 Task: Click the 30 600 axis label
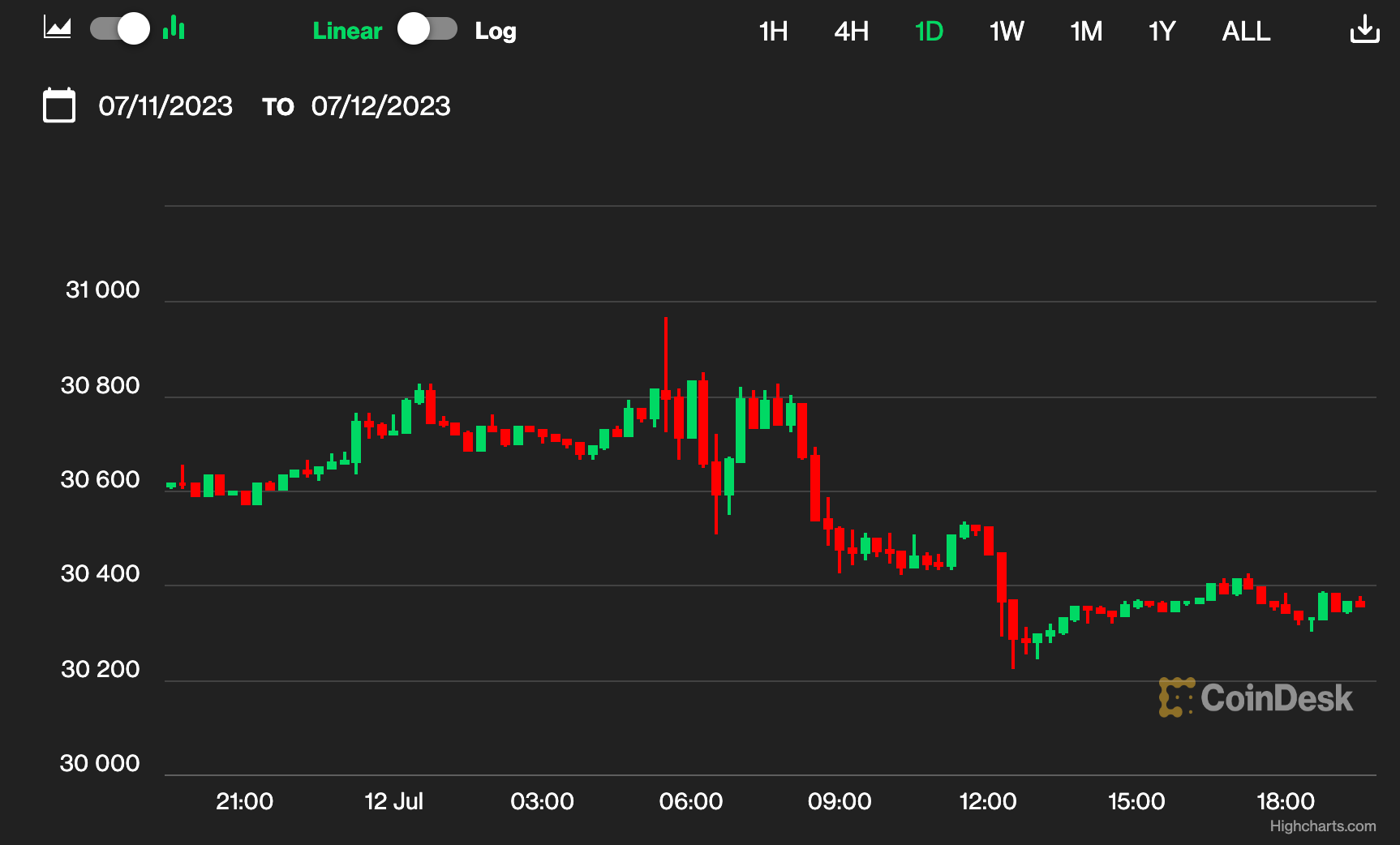101,479
